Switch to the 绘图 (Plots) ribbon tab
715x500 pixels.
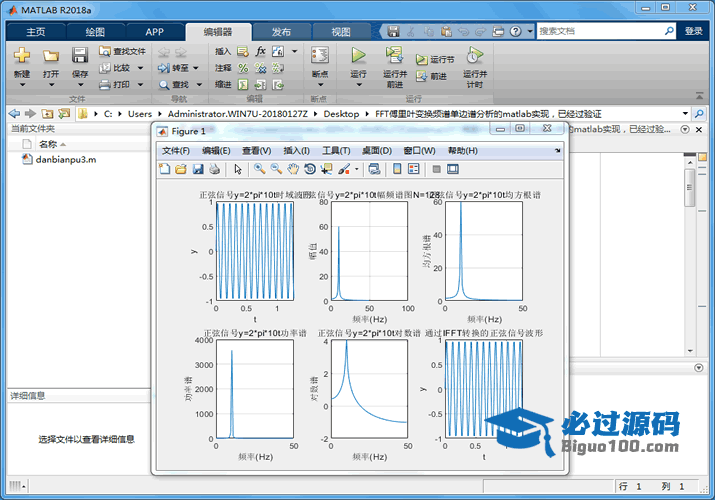[x=95, y=32]
